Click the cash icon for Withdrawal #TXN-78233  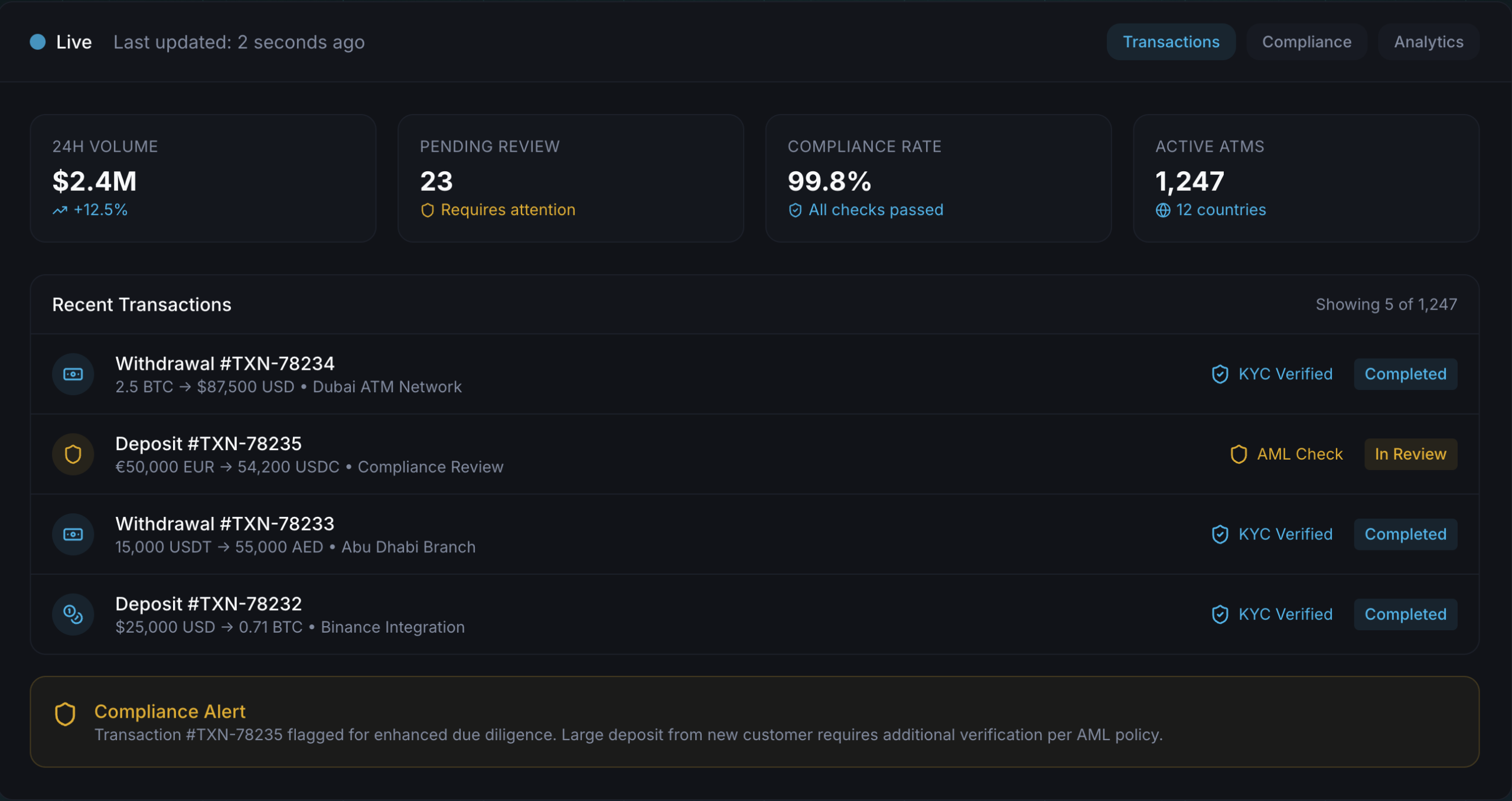click(x=73, y=534)
